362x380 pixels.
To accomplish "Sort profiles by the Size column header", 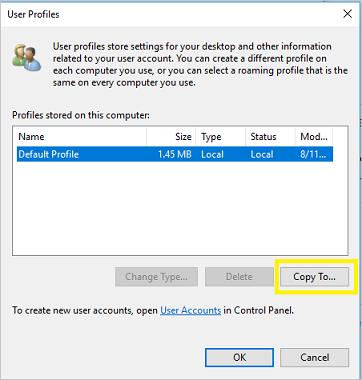I will click(171, 137).
